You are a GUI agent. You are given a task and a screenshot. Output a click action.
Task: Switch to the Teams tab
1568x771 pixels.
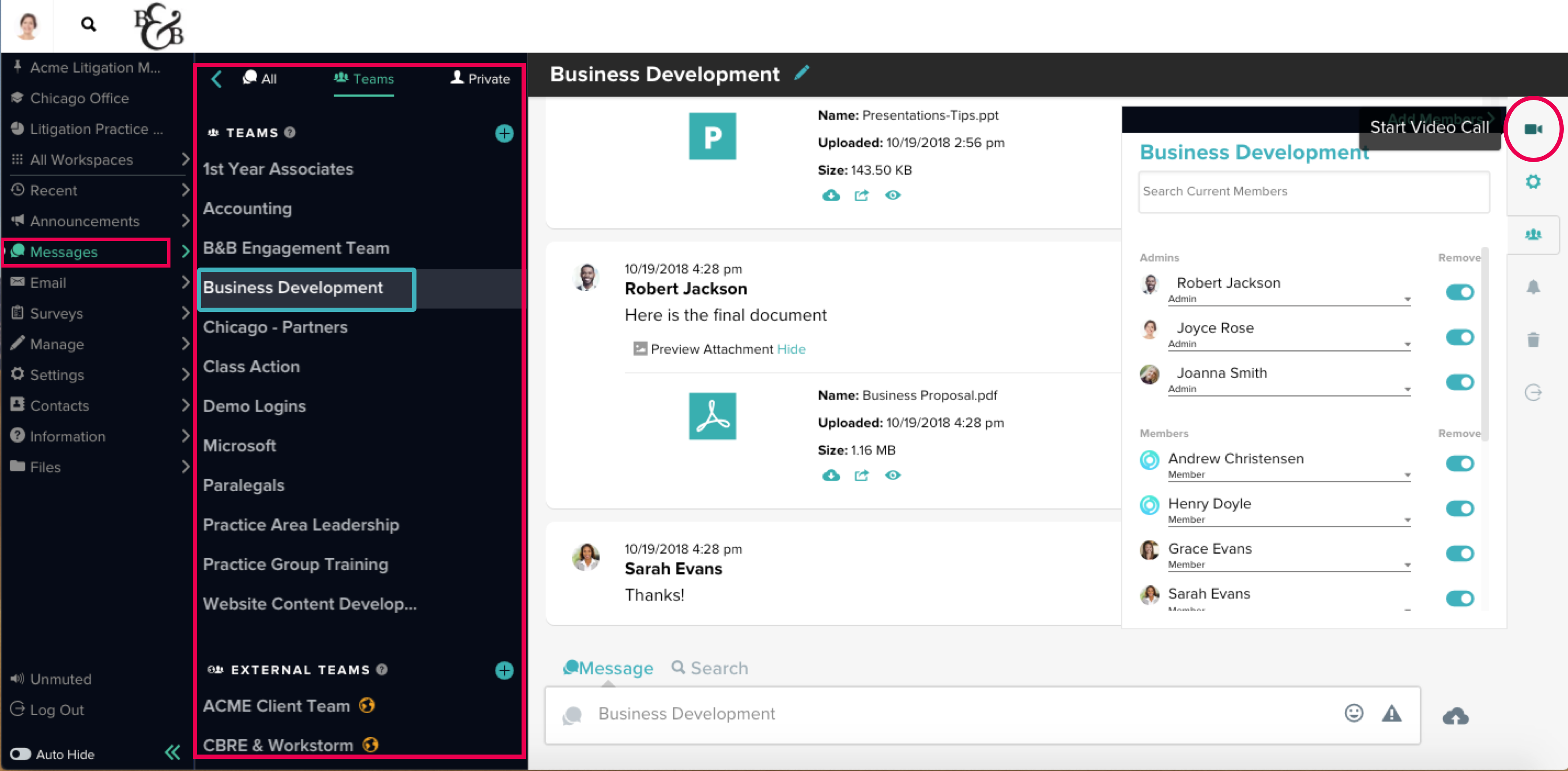click(364, 78)
